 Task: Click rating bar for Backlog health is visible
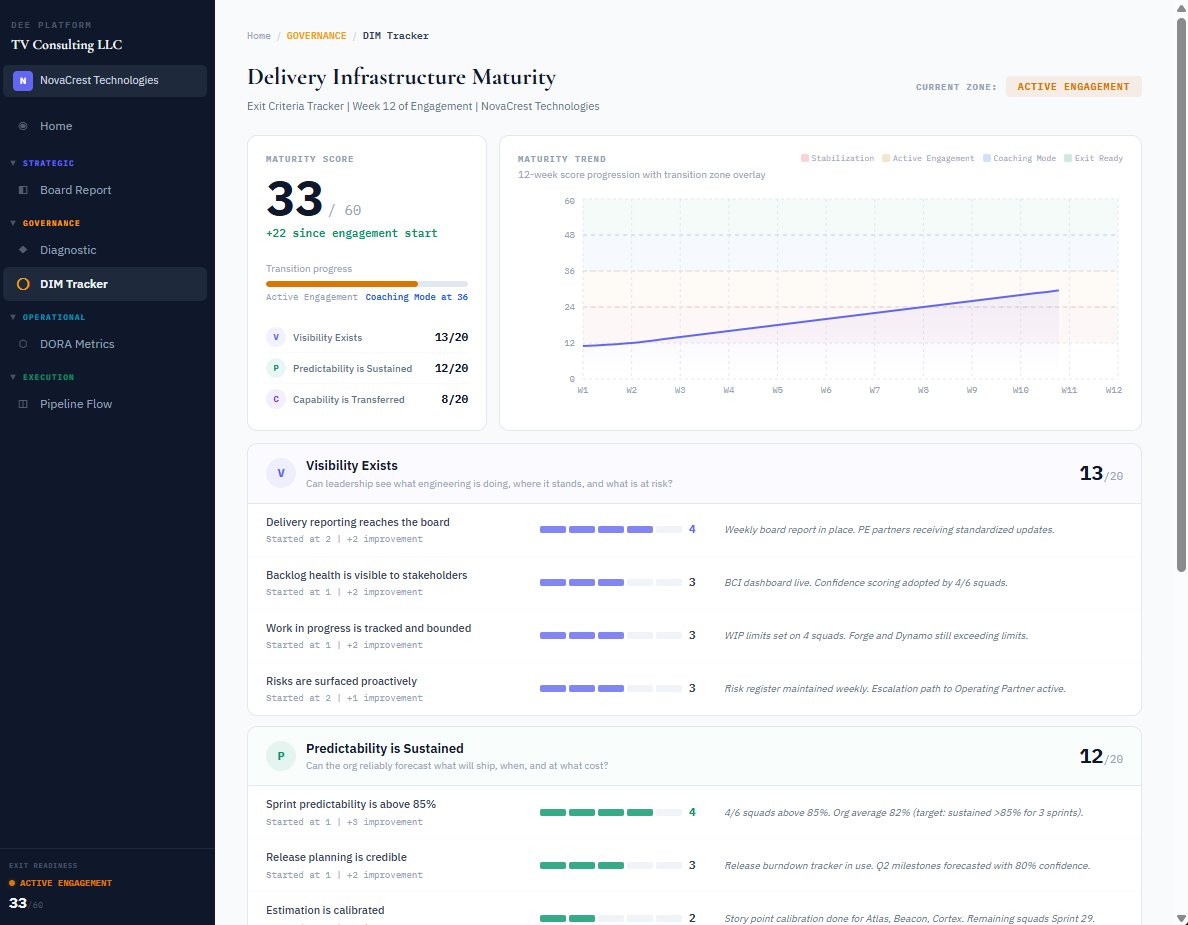pyautogui.click(x=611, y=583)
